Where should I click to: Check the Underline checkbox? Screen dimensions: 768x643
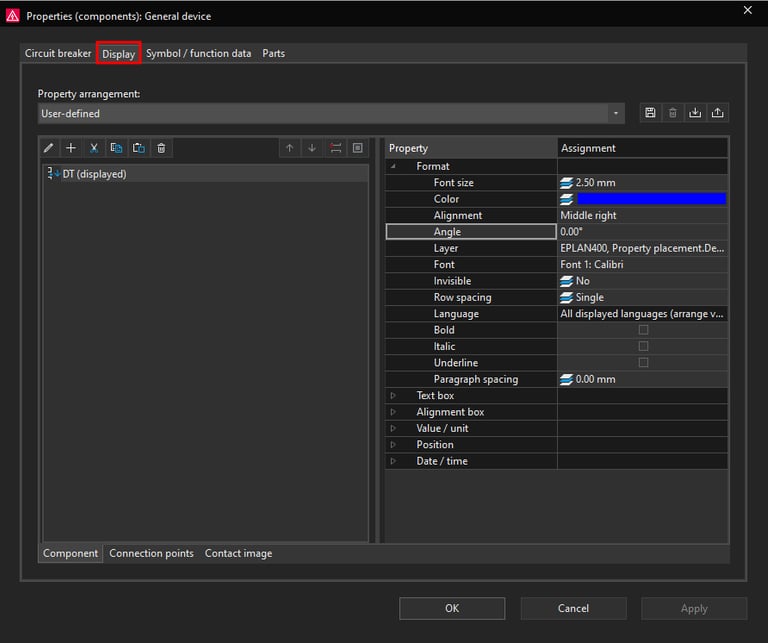[643, 363]
